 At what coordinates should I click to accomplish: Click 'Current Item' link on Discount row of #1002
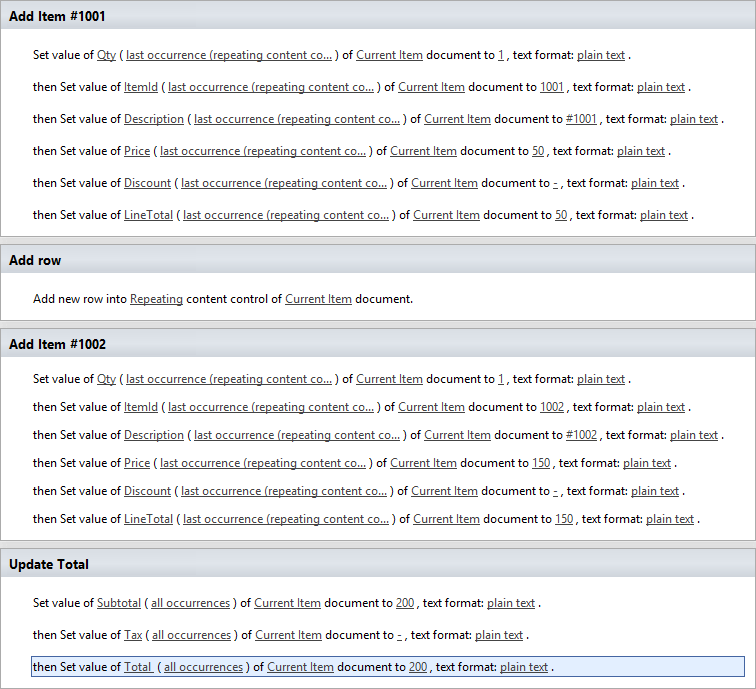coord(444,491)
